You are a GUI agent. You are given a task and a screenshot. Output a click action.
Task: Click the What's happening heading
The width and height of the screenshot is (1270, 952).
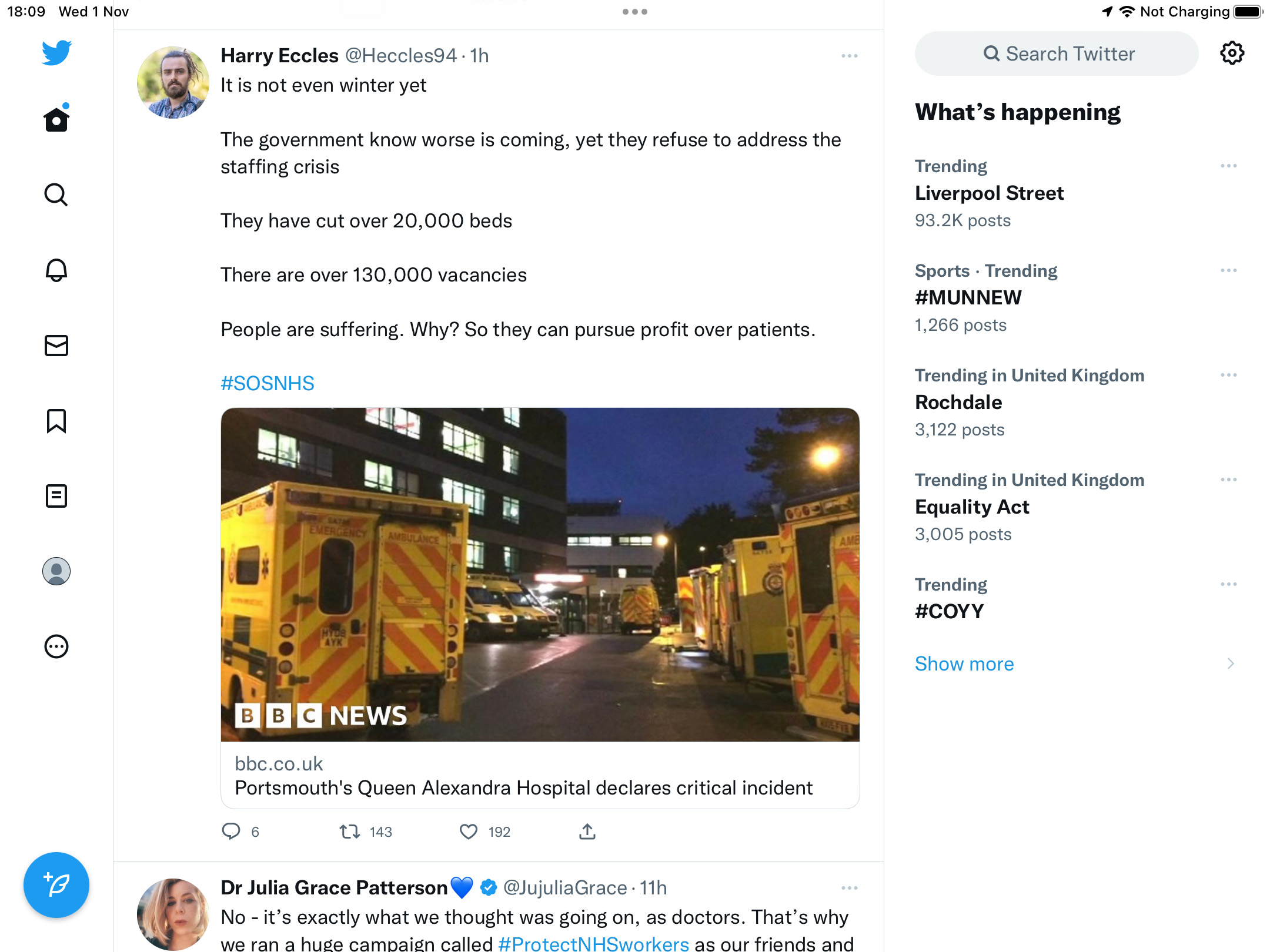click(1018, 112)
